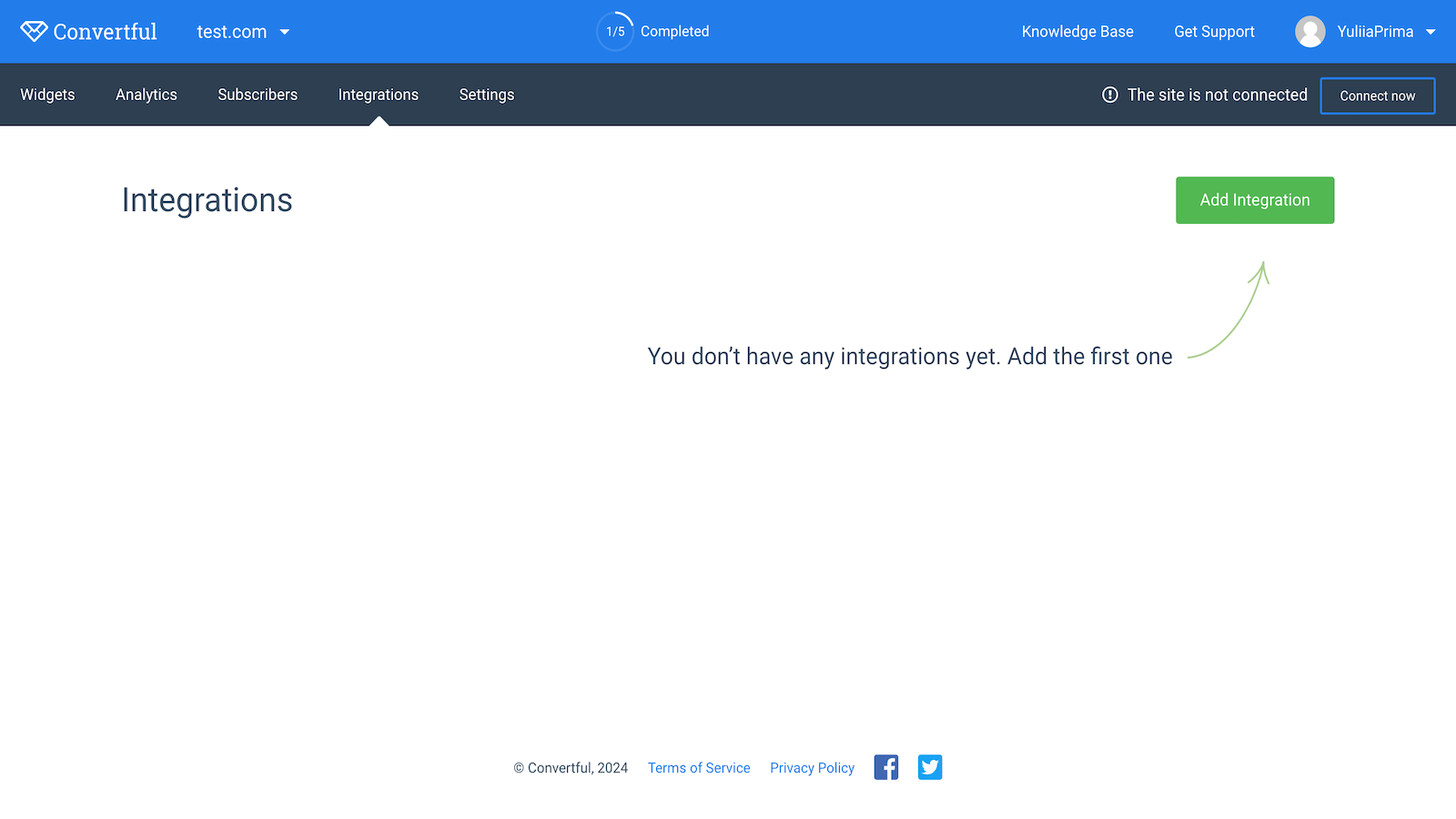Viewport: 1456px width, 819px height.
Task: Click the YuliiaPrima user avatar icon
Action: (x=1309, y=32)
